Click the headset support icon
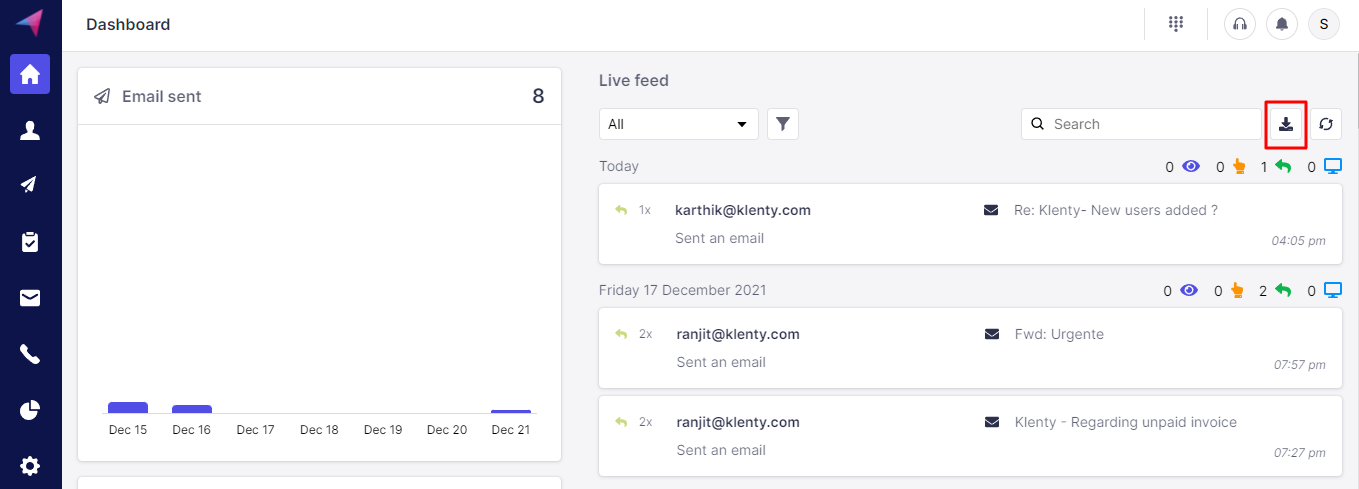This screenshot has height=489, width=1359. [x=1240, y=24]
